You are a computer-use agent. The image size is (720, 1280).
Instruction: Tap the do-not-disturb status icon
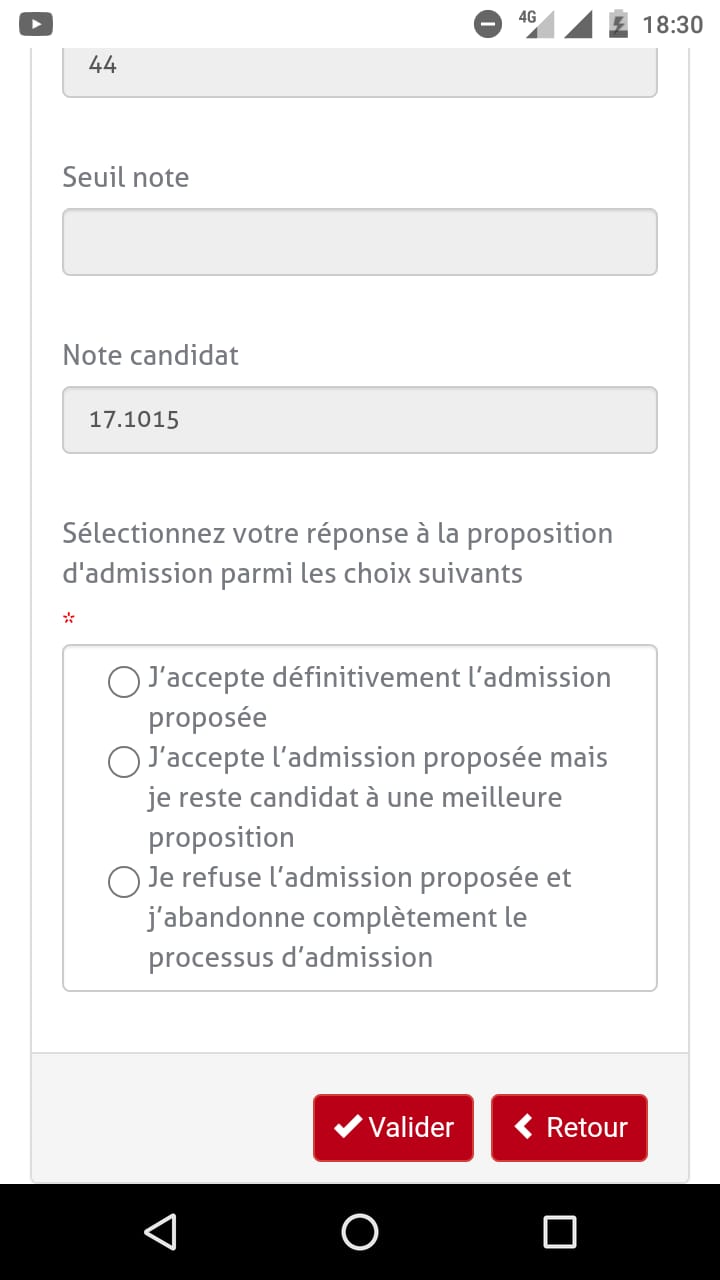point(488,24)
